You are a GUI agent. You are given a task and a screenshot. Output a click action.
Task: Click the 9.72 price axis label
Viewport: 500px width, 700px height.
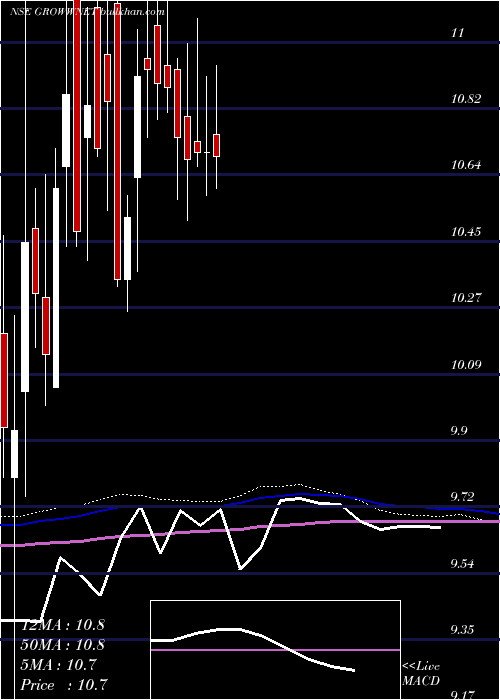(464, 496)
